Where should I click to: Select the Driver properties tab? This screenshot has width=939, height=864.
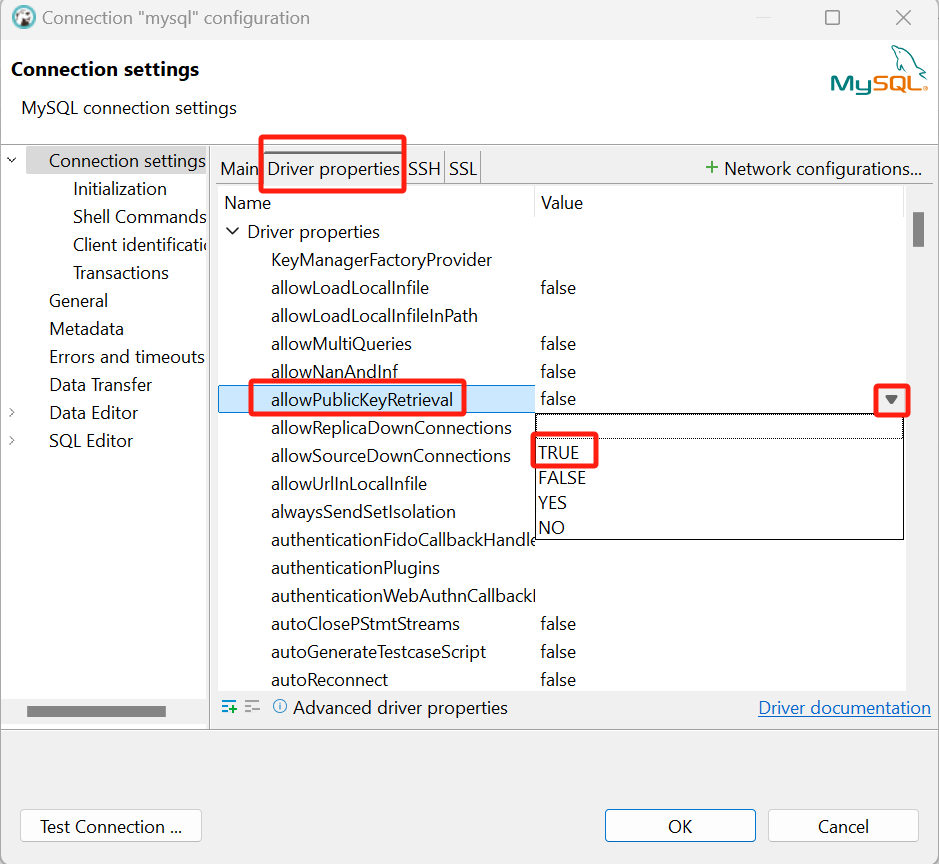point(333,169)
